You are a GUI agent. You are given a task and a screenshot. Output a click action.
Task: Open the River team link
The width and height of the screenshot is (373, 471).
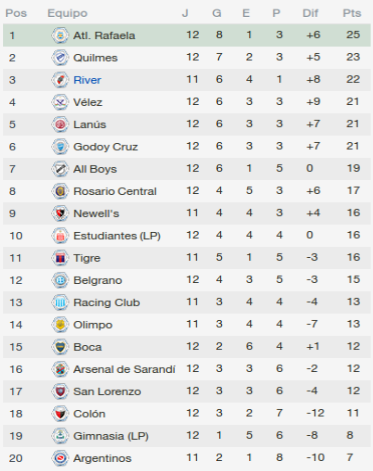click(87, 80)
